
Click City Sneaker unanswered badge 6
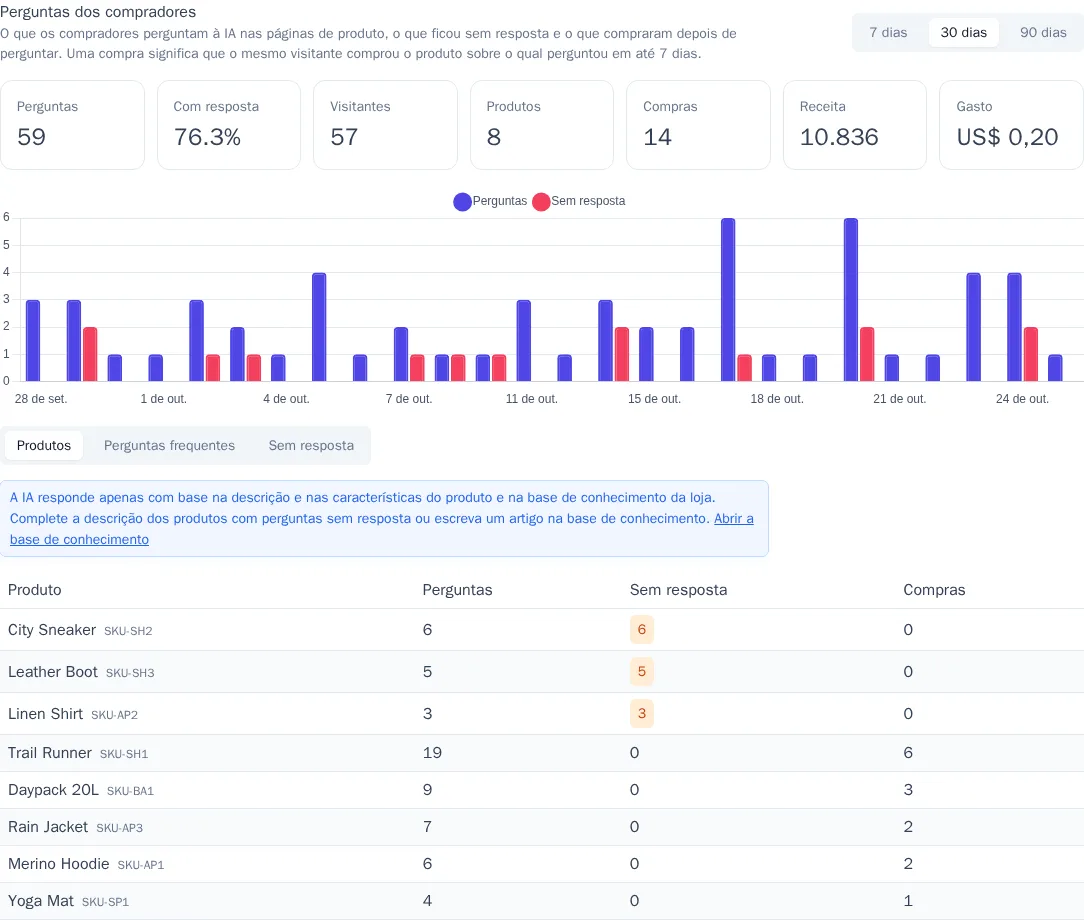point(642,630)
